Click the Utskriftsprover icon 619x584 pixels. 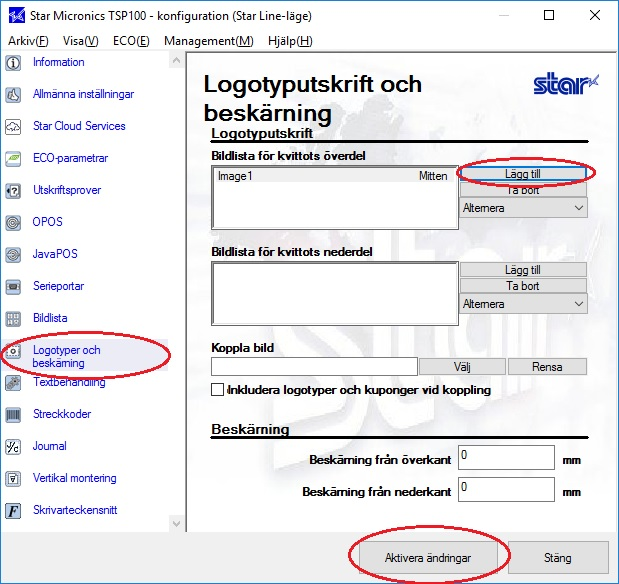(x=13, y=191)
